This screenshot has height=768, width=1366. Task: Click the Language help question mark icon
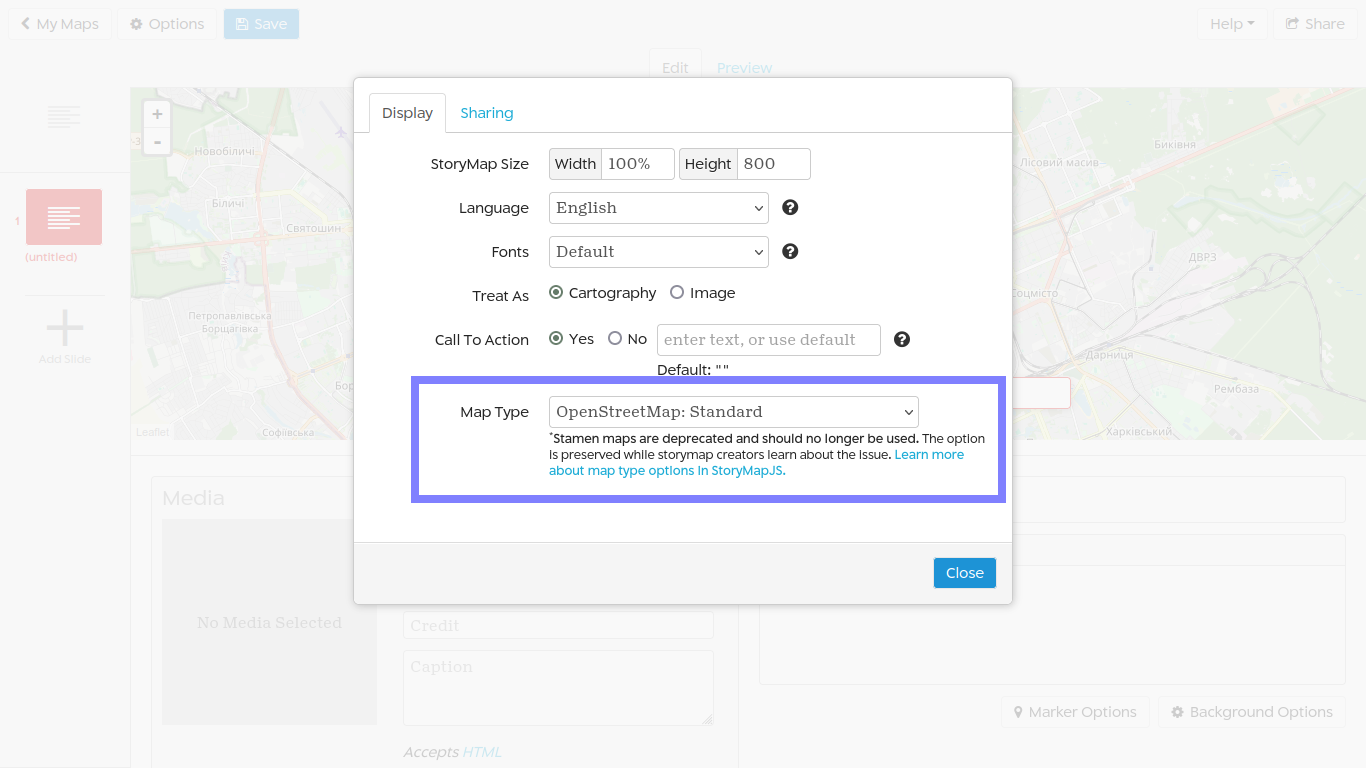tap(790, 208)
